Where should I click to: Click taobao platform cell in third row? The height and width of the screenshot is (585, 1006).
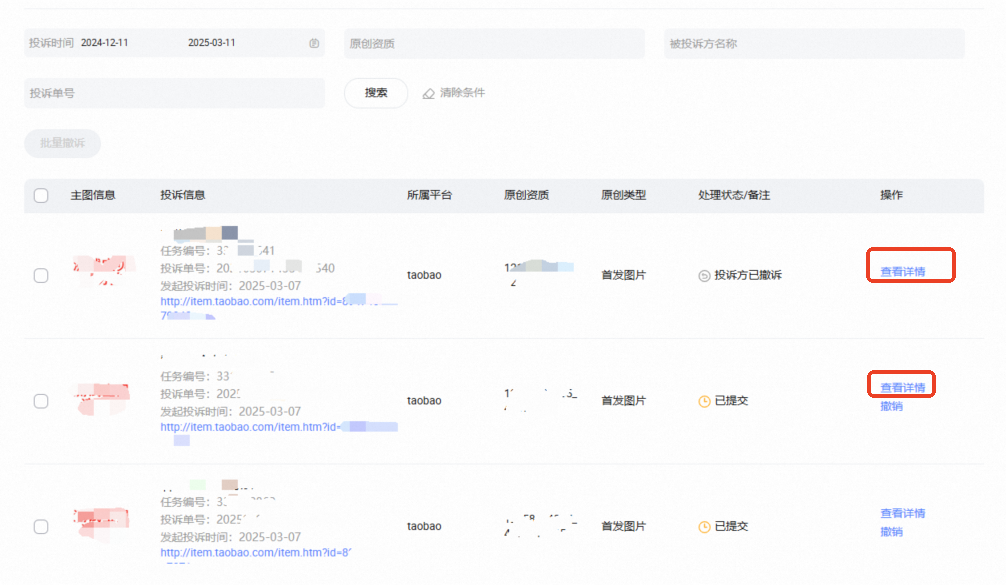coord(424,527)
